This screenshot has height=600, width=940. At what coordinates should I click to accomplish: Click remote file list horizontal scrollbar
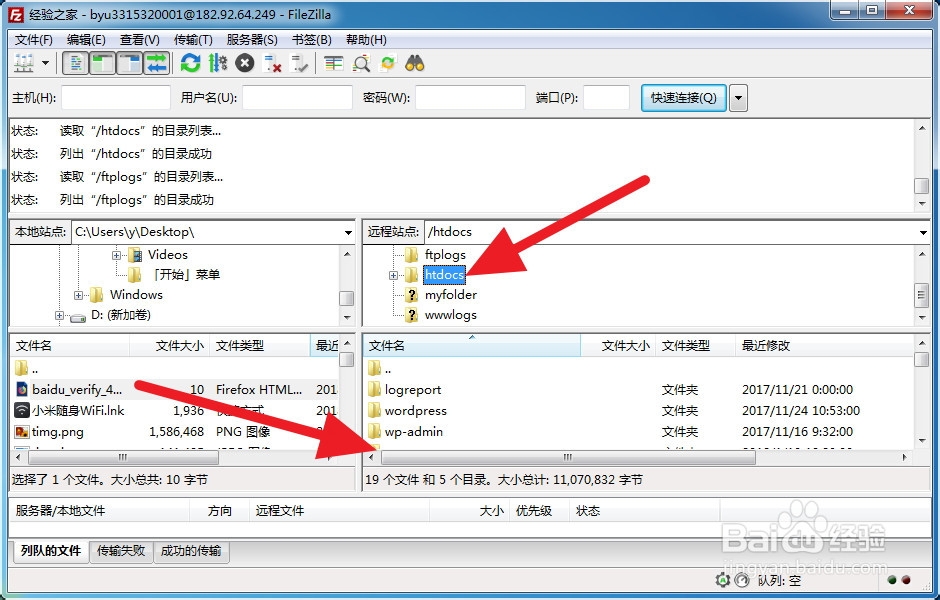pos(568,457)
